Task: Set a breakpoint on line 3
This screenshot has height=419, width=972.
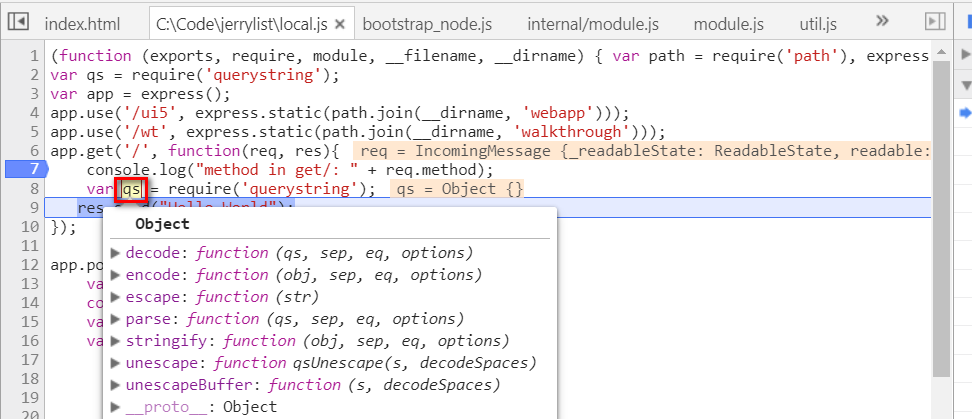Action: click(x=33, y=94)
